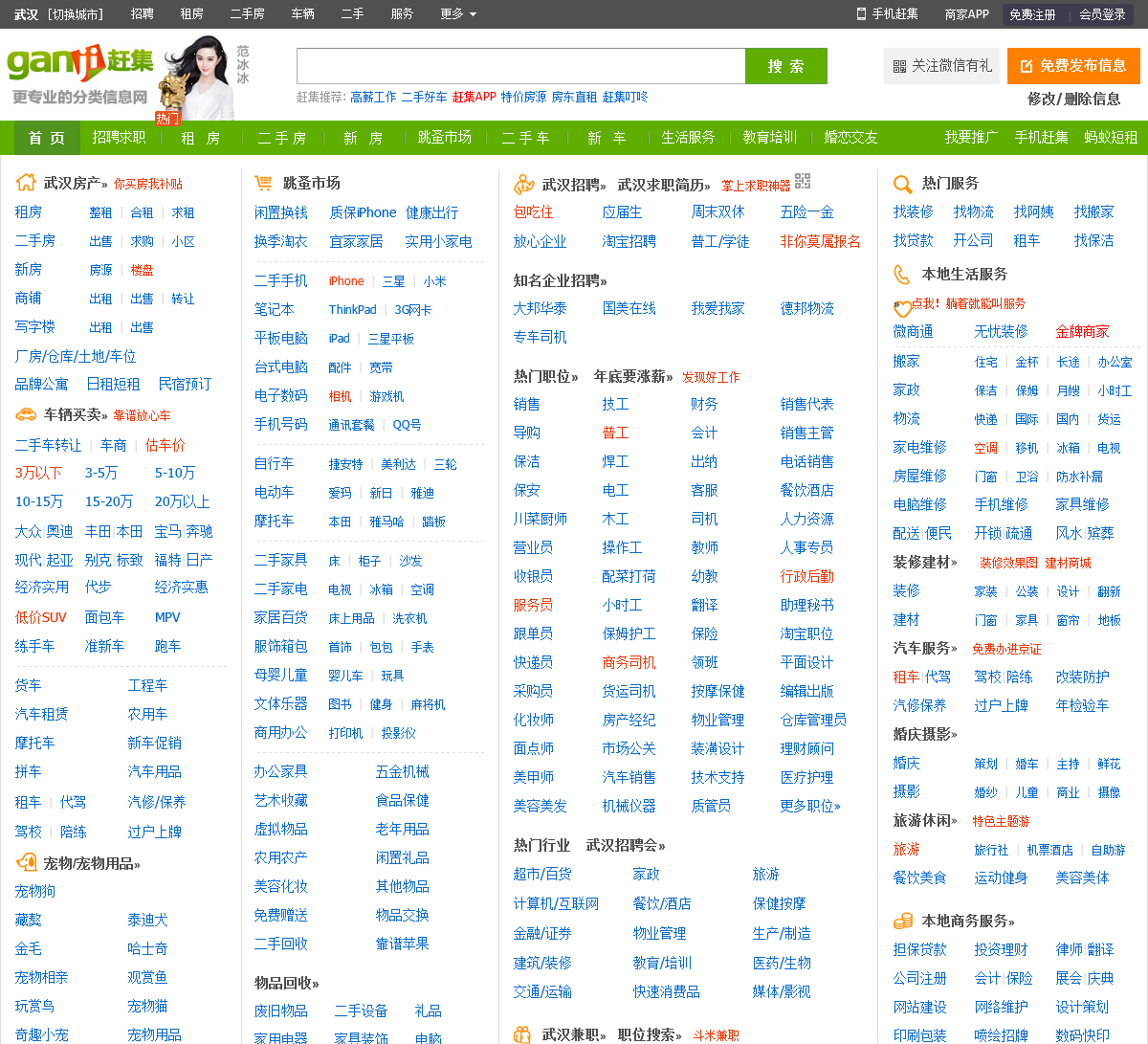Click 关注微信有礼 button
1148x1044 pixels.
point(941,66)
